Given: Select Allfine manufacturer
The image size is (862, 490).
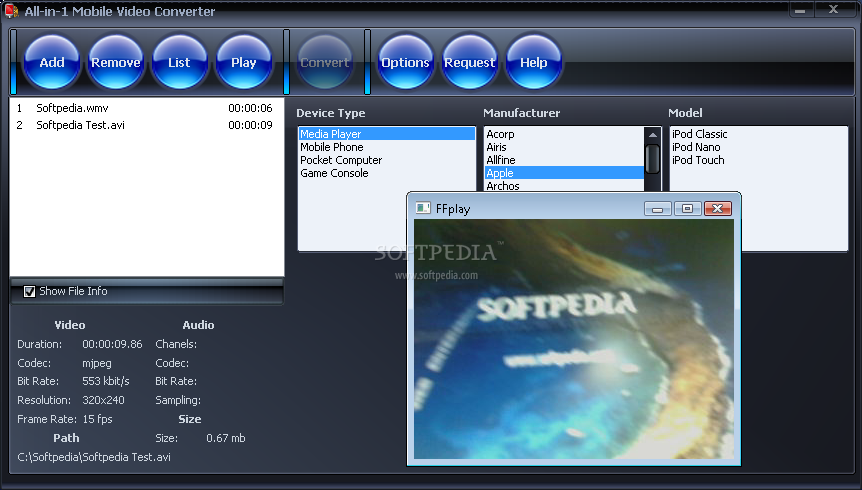Looking at the screenshot, I should pyautogui.click(x=563, y=160).
